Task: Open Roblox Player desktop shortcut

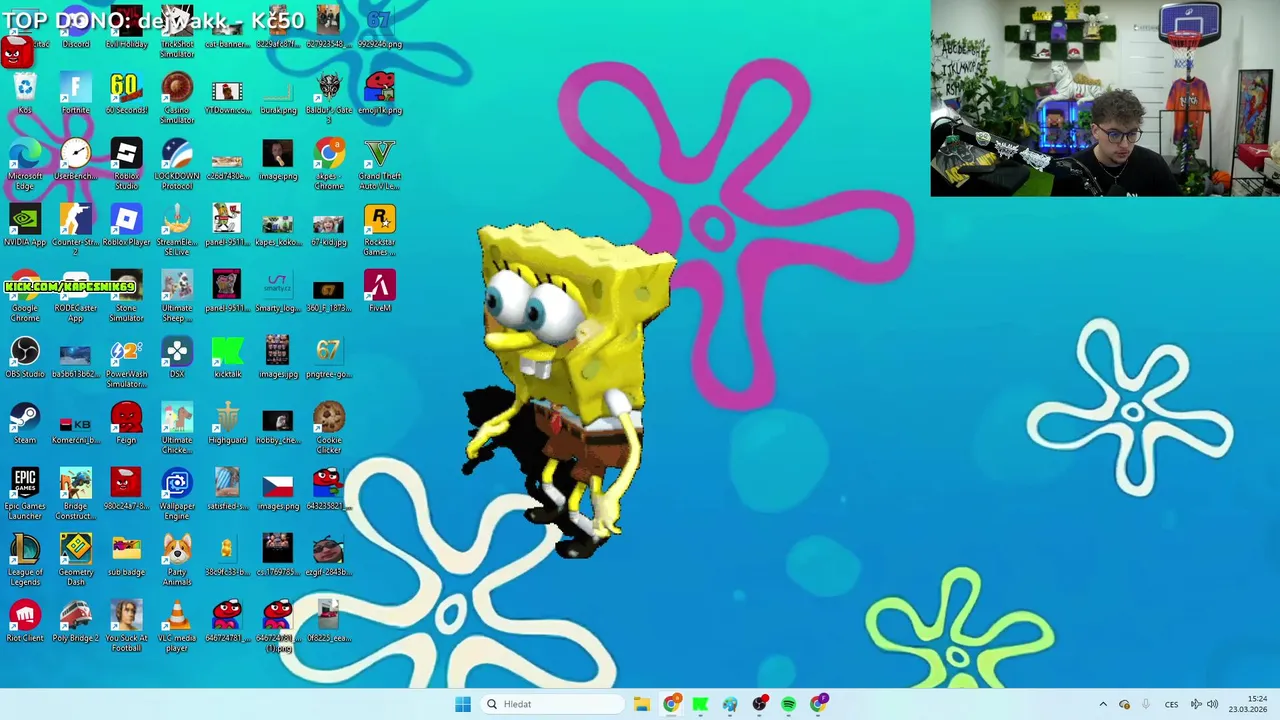Action: tap(126, 225)
